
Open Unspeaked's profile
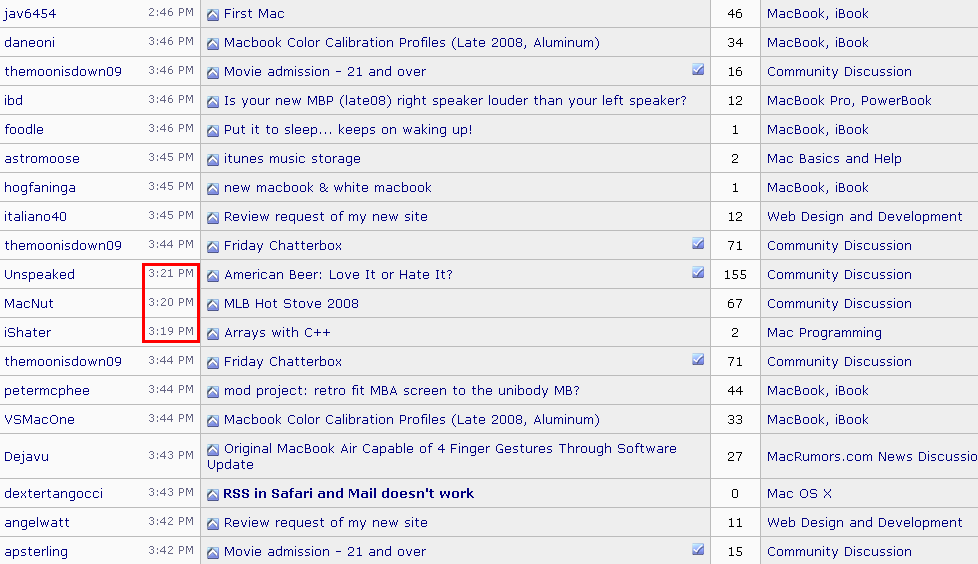tap(39, 275)
